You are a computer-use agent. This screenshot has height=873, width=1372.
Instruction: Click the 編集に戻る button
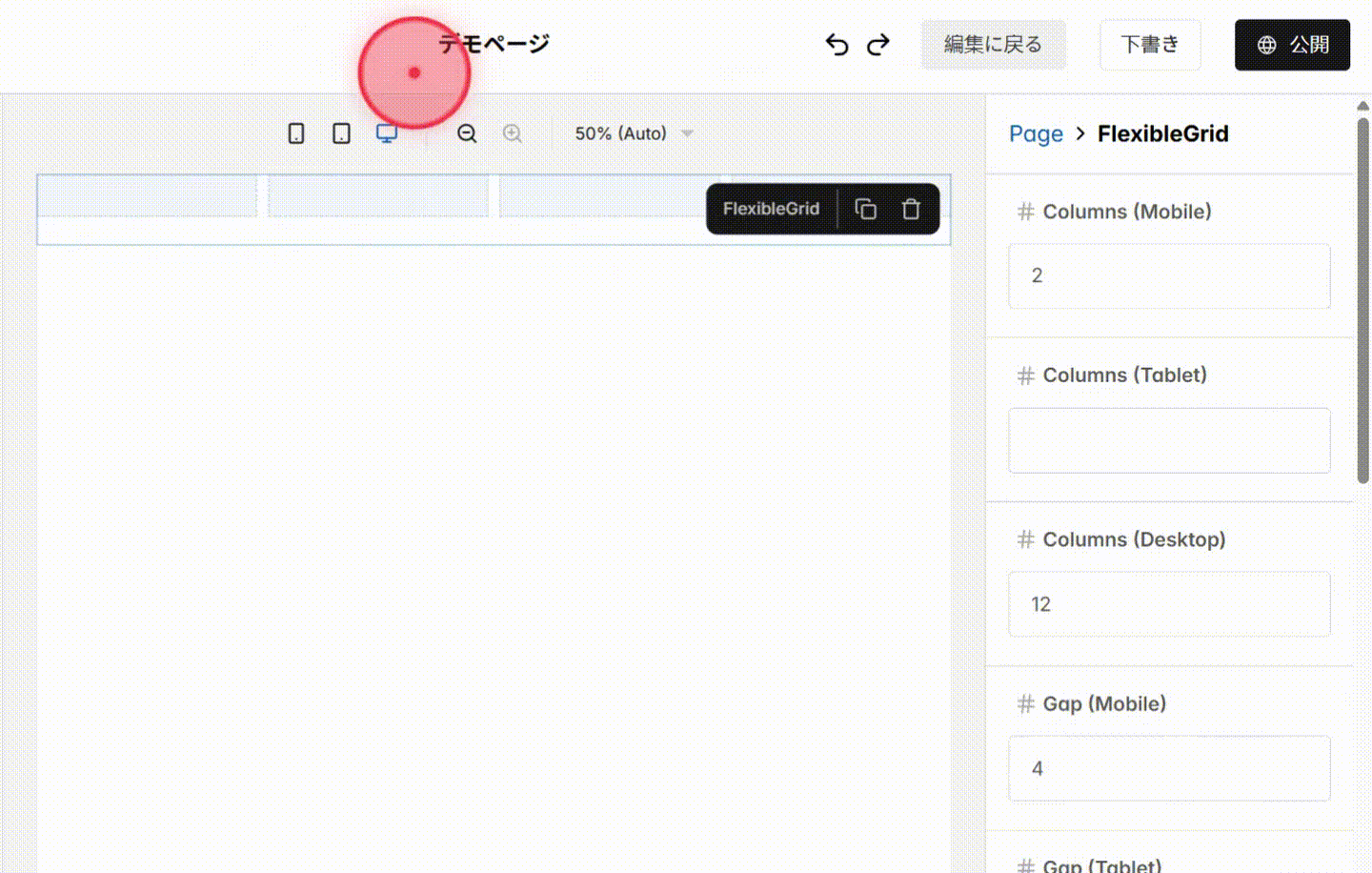click(x=994, y=44)
